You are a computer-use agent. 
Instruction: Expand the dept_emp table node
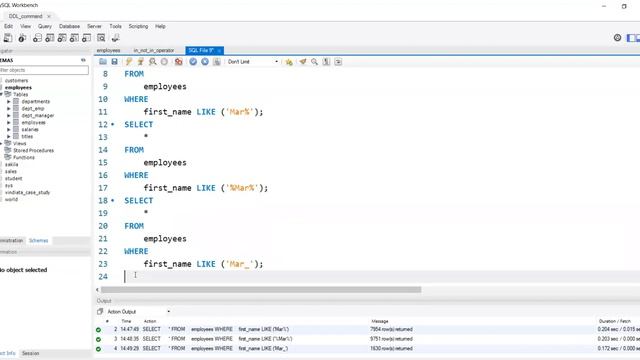(x=9, y=109)
